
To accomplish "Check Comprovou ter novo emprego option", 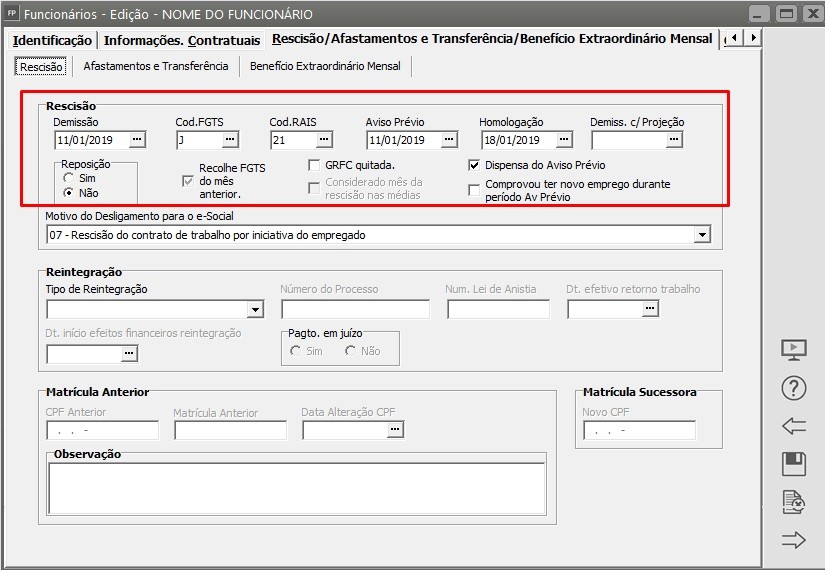I will coord(475,190).
